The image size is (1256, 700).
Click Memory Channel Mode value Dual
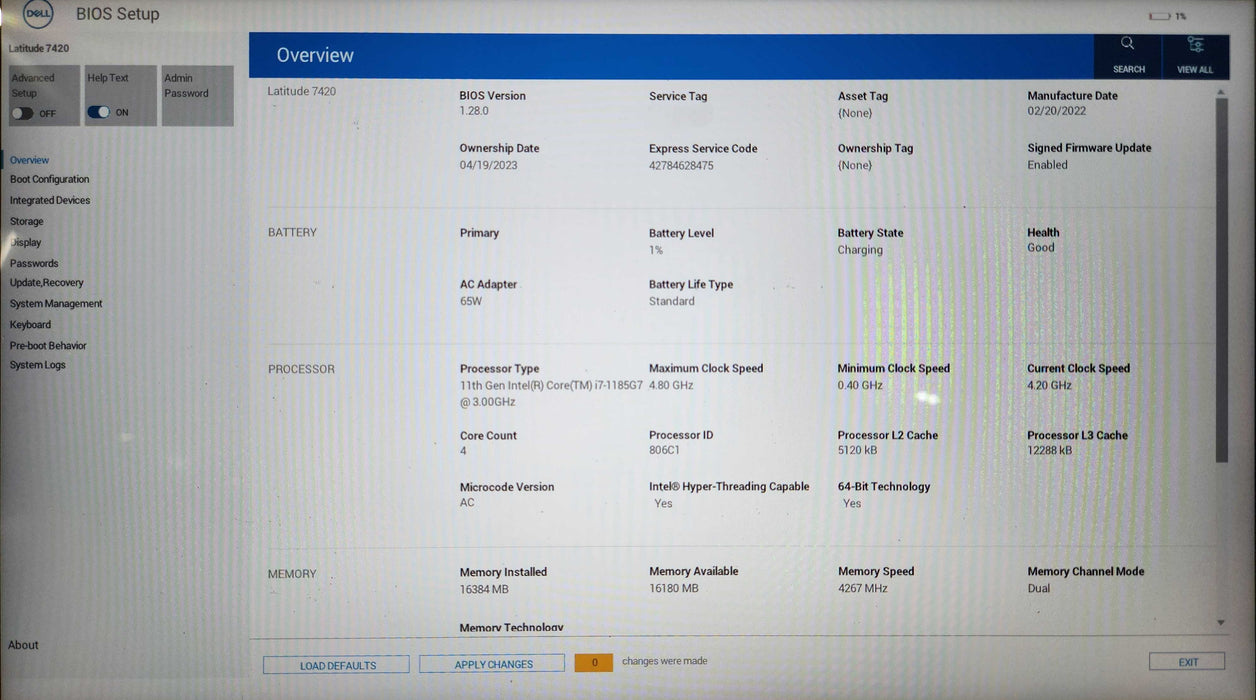coord(1039,588)
